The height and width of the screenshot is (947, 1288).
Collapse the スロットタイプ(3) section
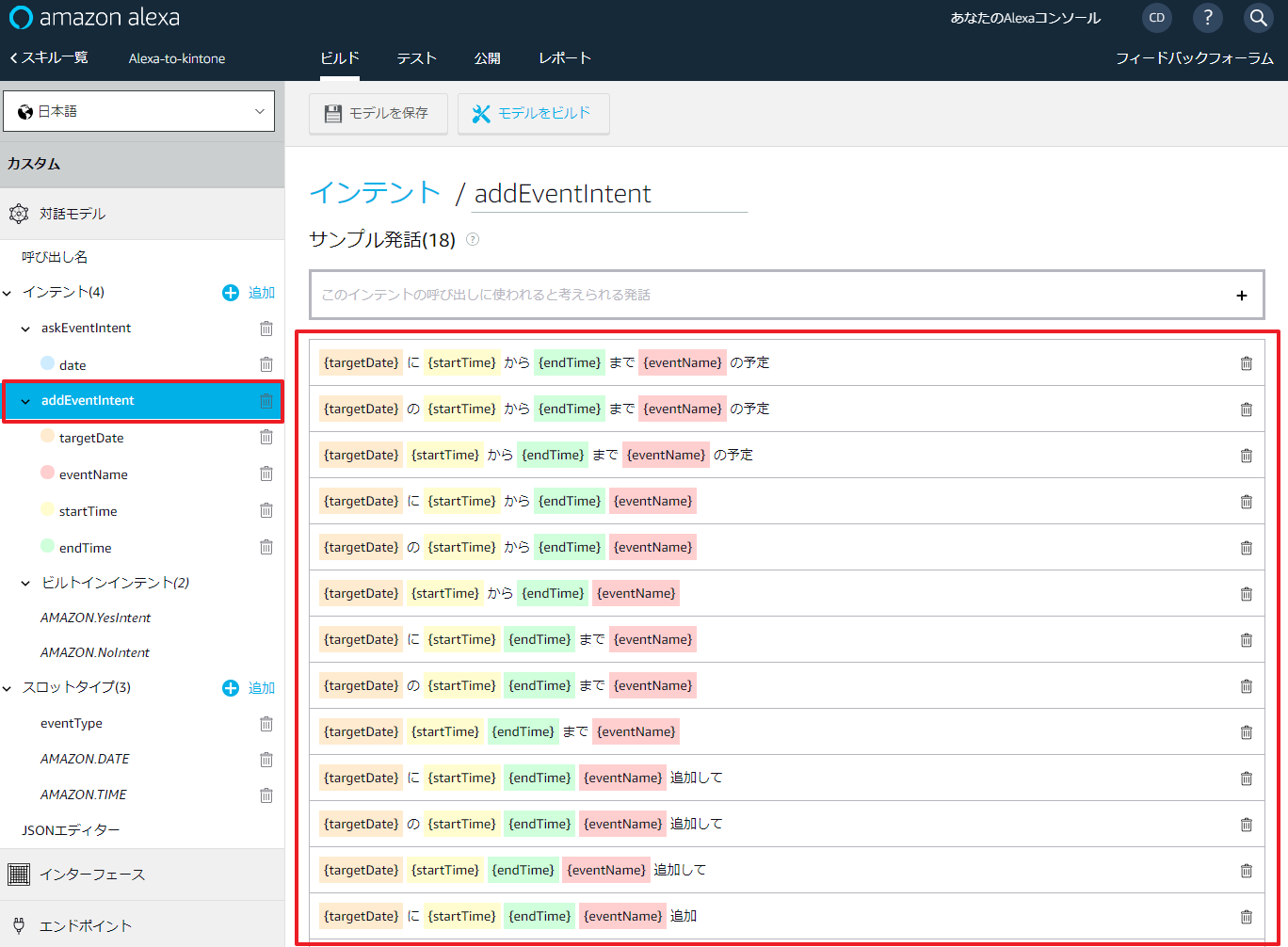(8, 688)
